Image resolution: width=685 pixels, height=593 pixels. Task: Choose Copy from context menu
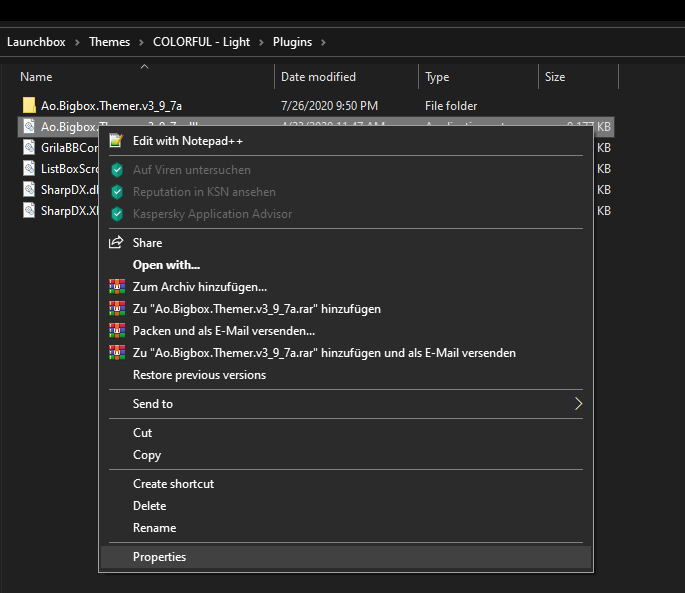pos(346,455)
